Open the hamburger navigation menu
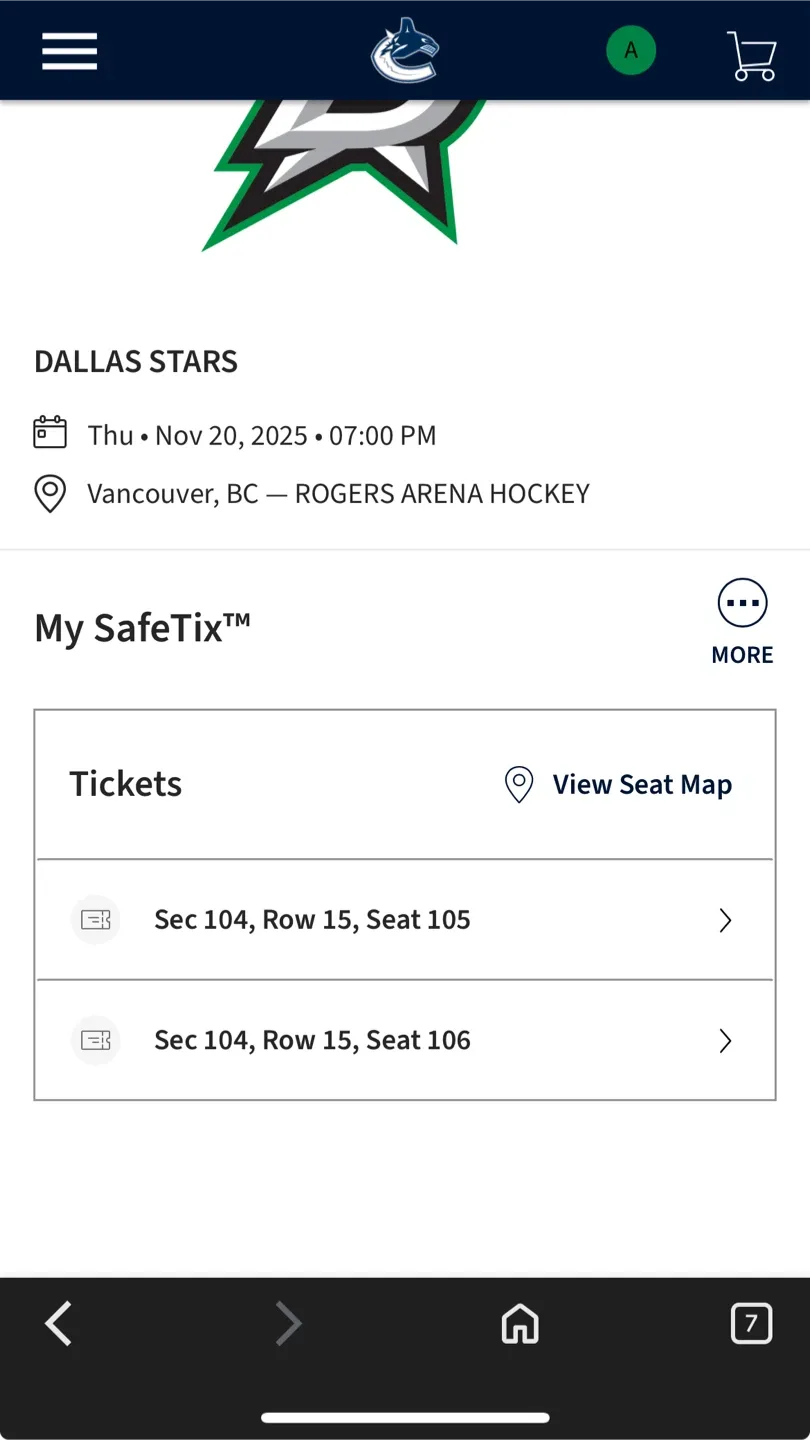This screenshot has width=810, height=1440. pyautogui.click(x=69, y=51)
